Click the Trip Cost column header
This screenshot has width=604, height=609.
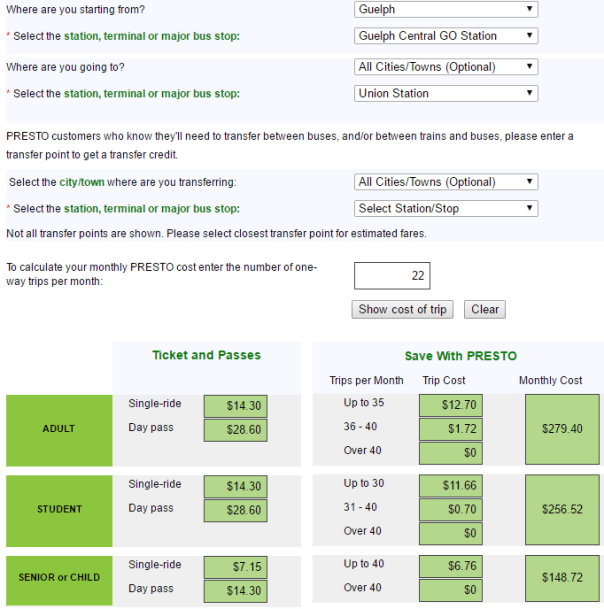pyautogui.click(x=444, y=381)
